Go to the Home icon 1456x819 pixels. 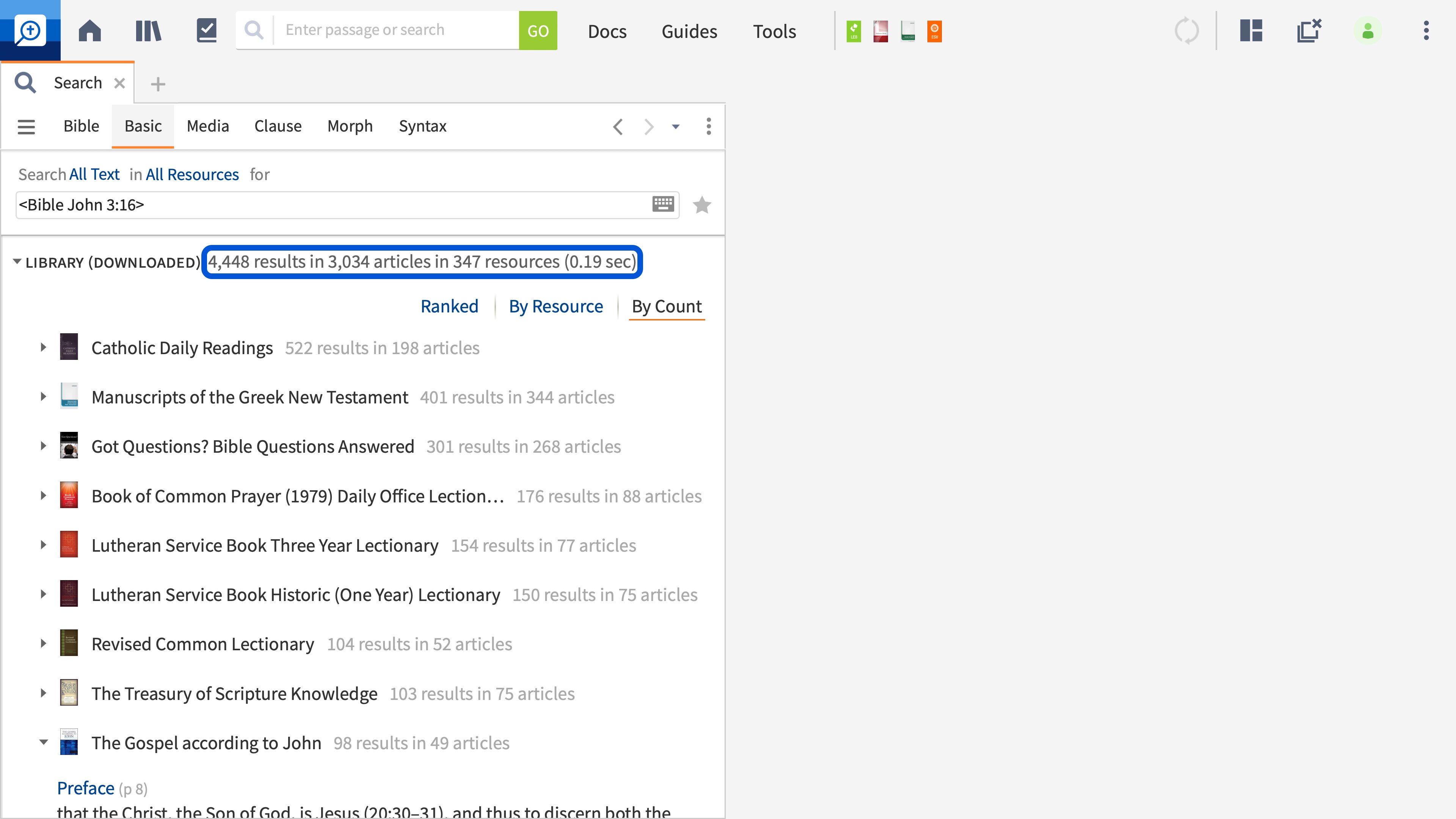(x=89, y=30)
